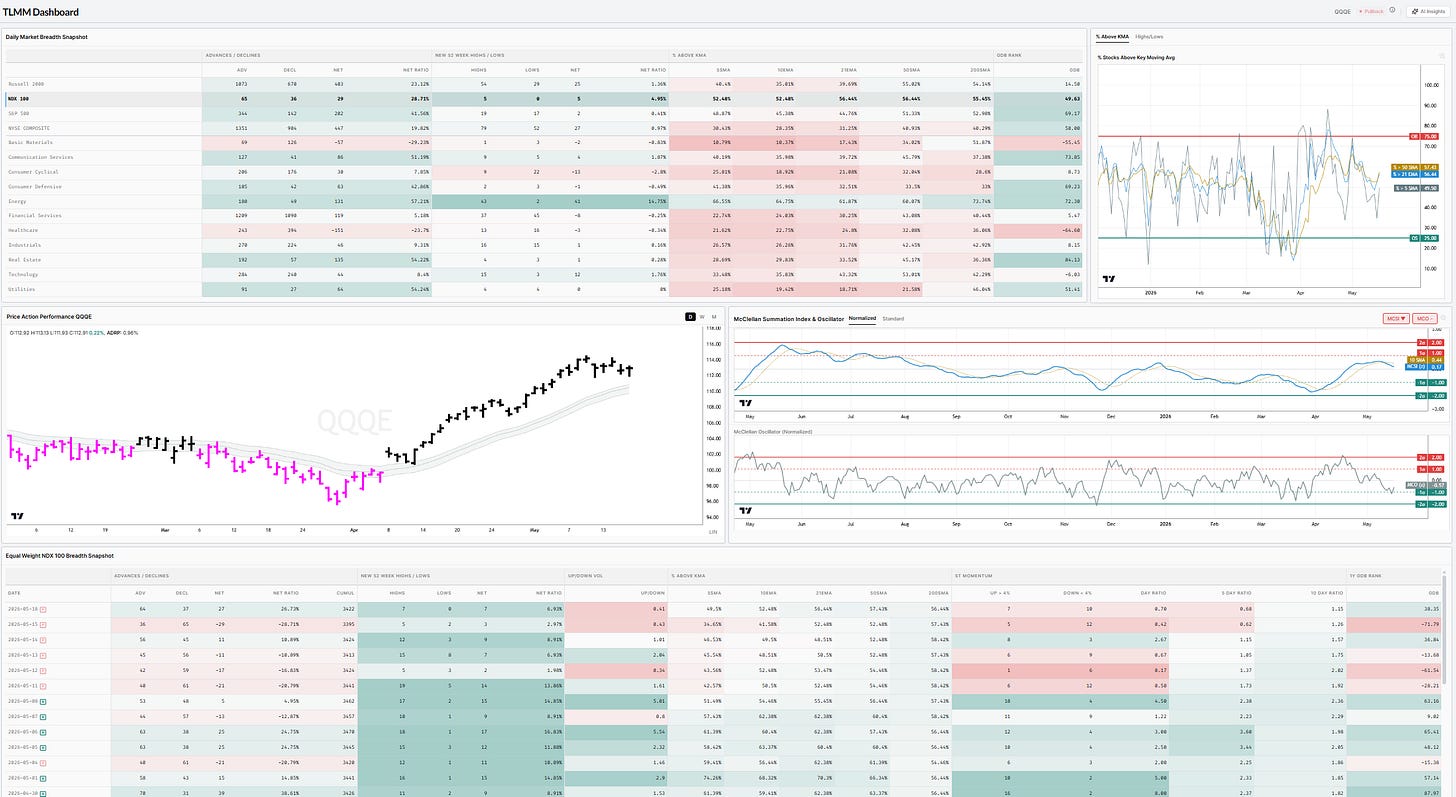Select the Standard tab in McClellan panel

[893, 318]
